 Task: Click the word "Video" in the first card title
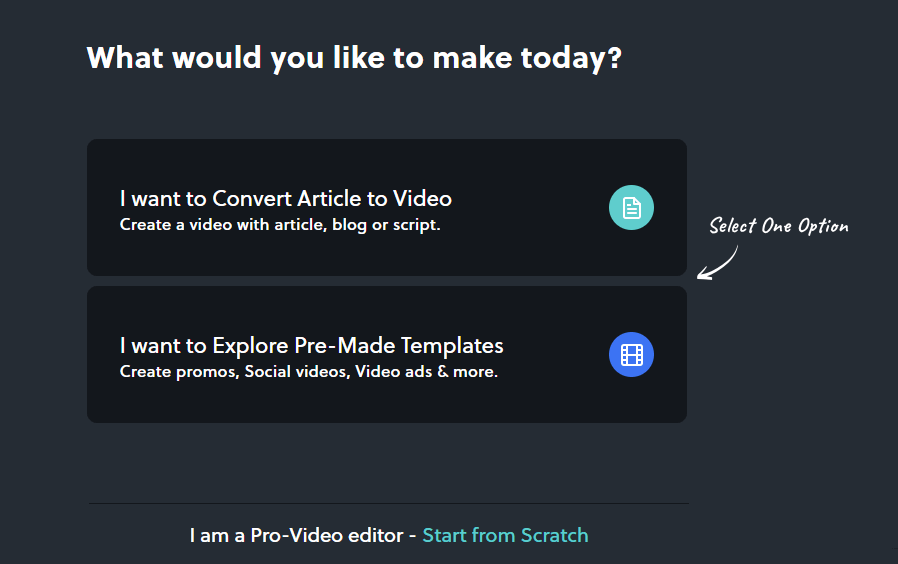(x=425, y=199)
